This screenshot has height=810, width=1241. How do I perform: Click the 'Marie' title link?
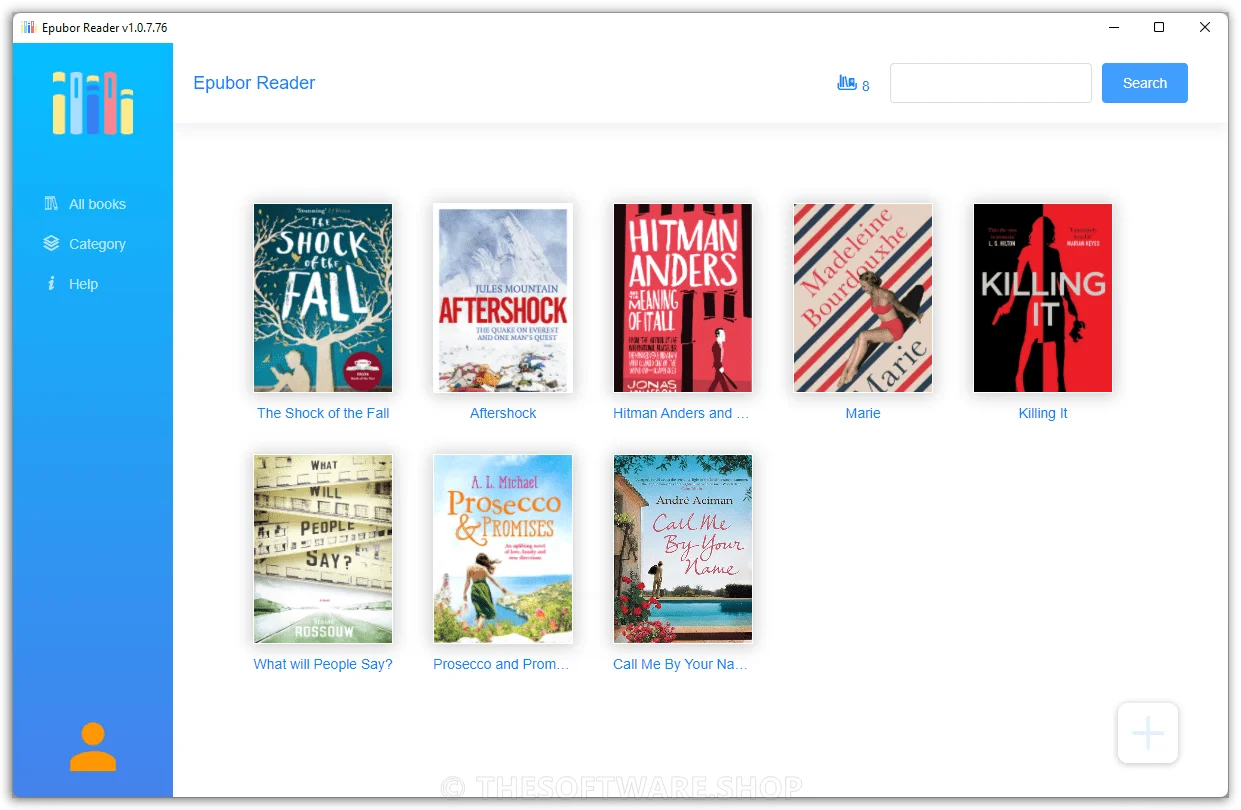click(863, 413)
